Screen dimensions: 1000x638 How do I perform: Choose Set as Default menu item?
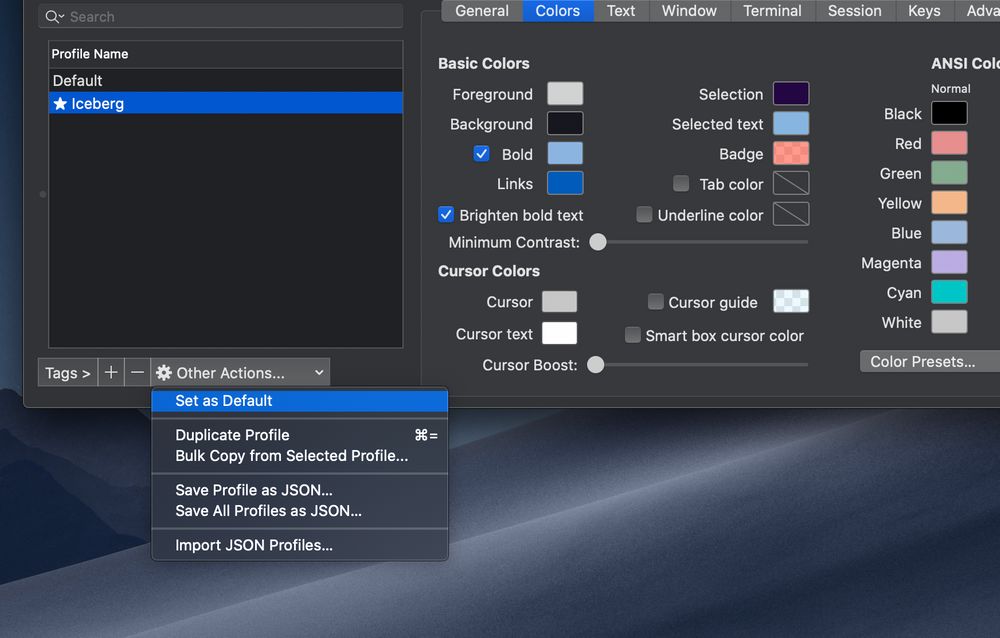300,401
